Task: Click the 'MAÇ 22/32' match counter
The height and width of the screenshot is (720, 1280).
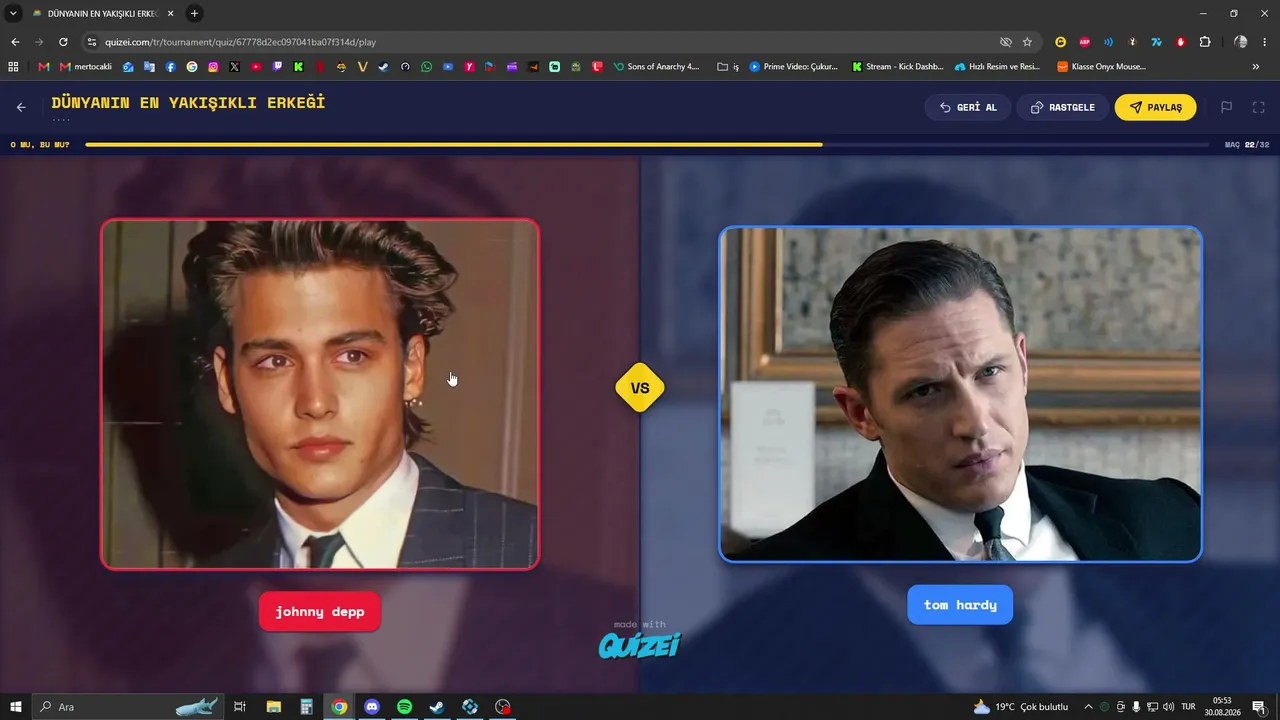Action: [1247, 145]
